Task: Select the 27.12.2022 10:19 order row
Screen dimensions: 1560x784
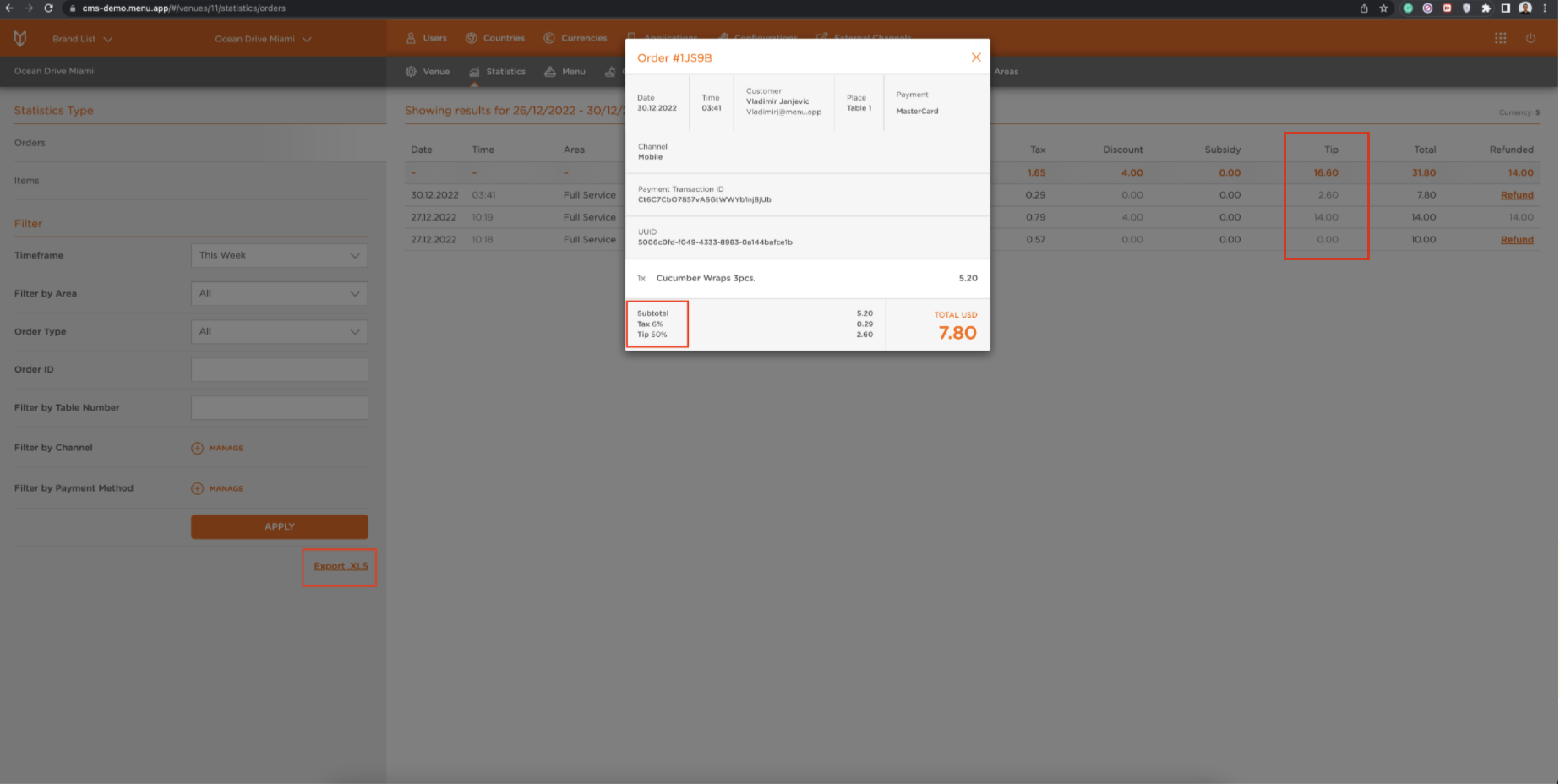Action: coord(972,217)
